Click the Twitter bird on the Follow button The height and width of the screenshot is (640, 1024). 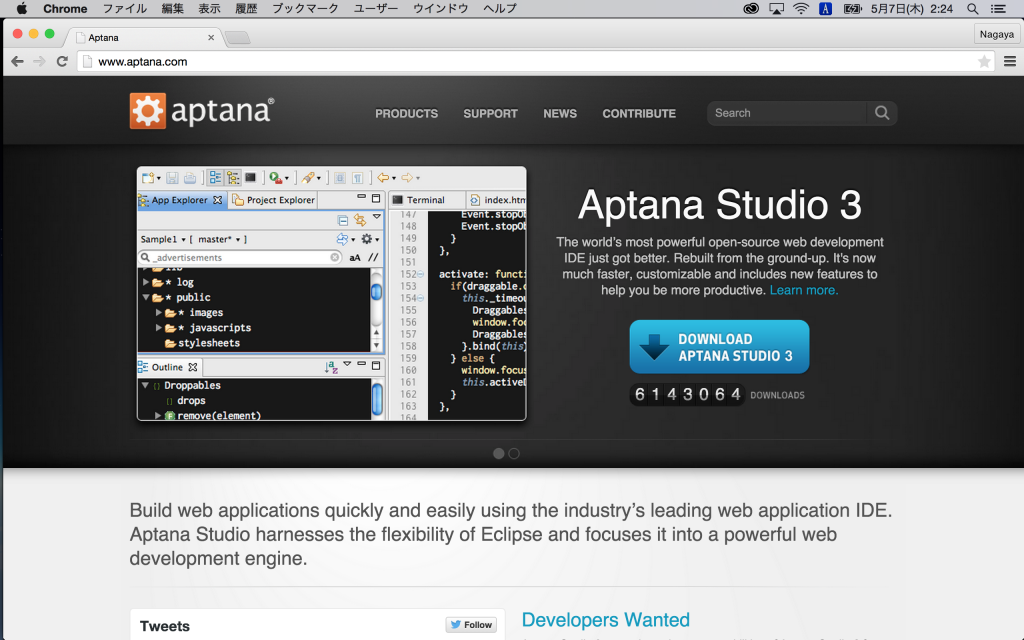coord(455,625)
